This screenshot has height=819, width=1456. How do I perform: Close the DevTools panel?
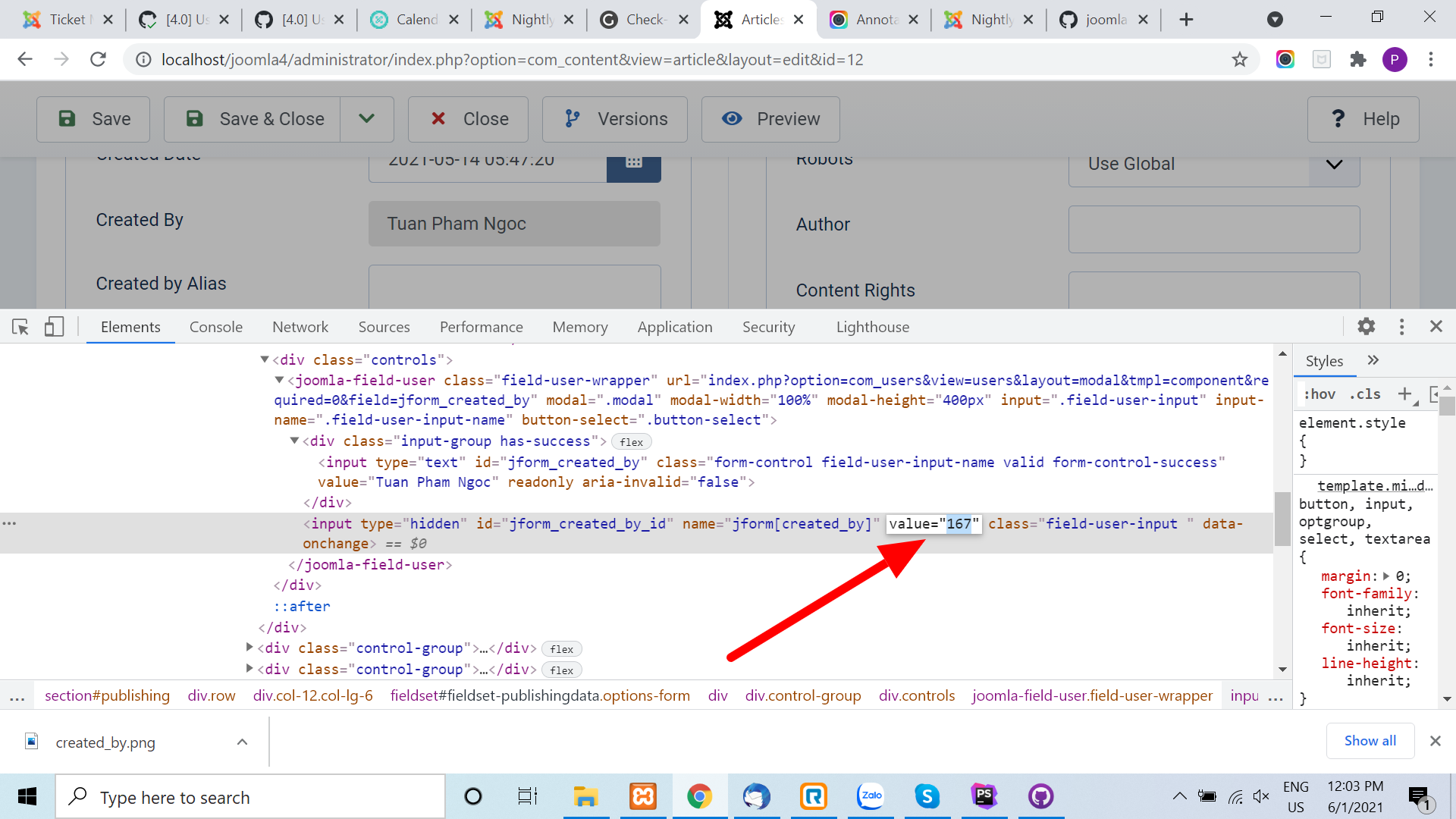[x=1436, y=327]
